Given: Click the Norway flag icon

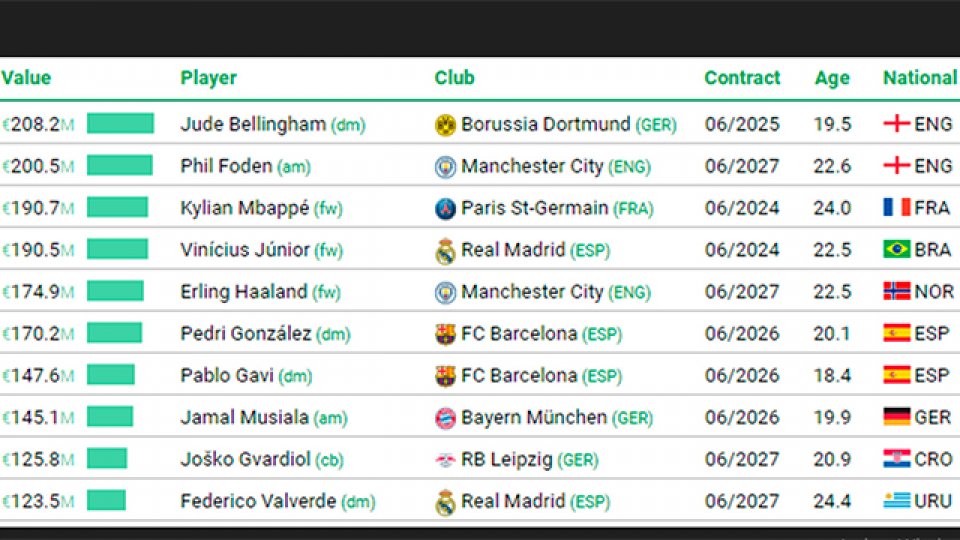Looking at the screenshot, I should tap(896, 291).
